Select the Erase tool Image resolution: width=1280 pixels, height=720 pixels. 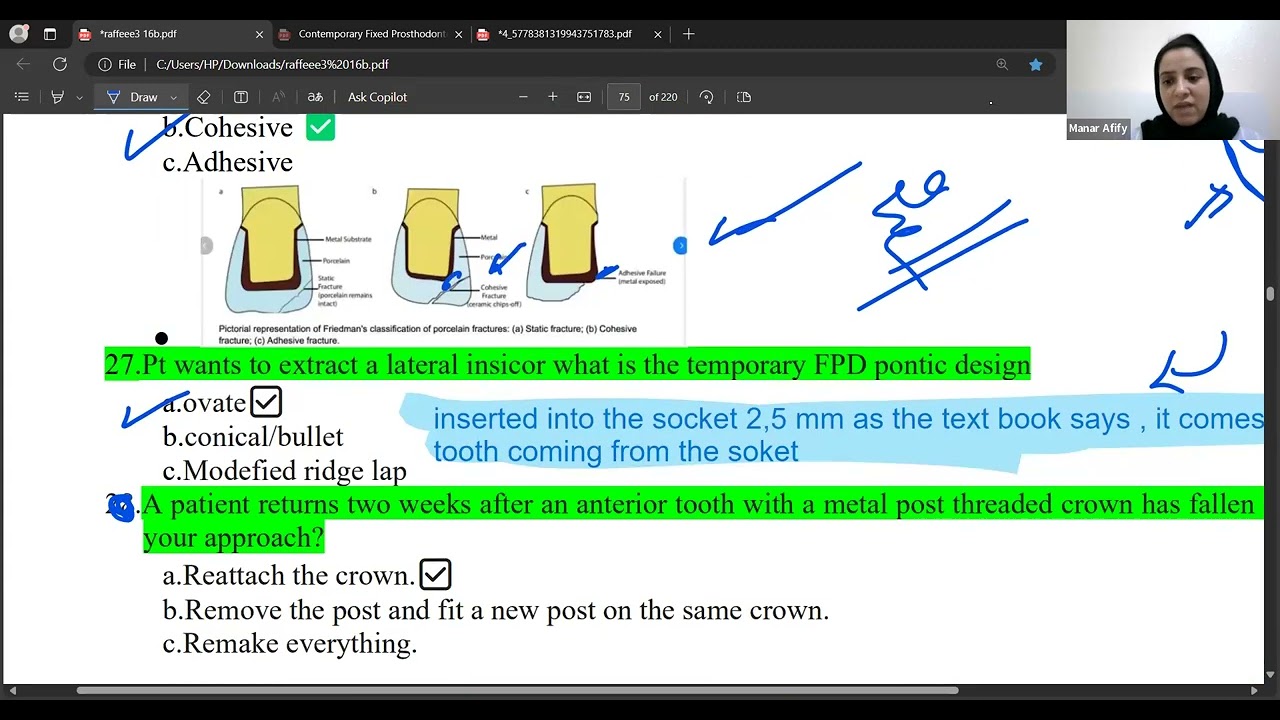pos(204,97)
